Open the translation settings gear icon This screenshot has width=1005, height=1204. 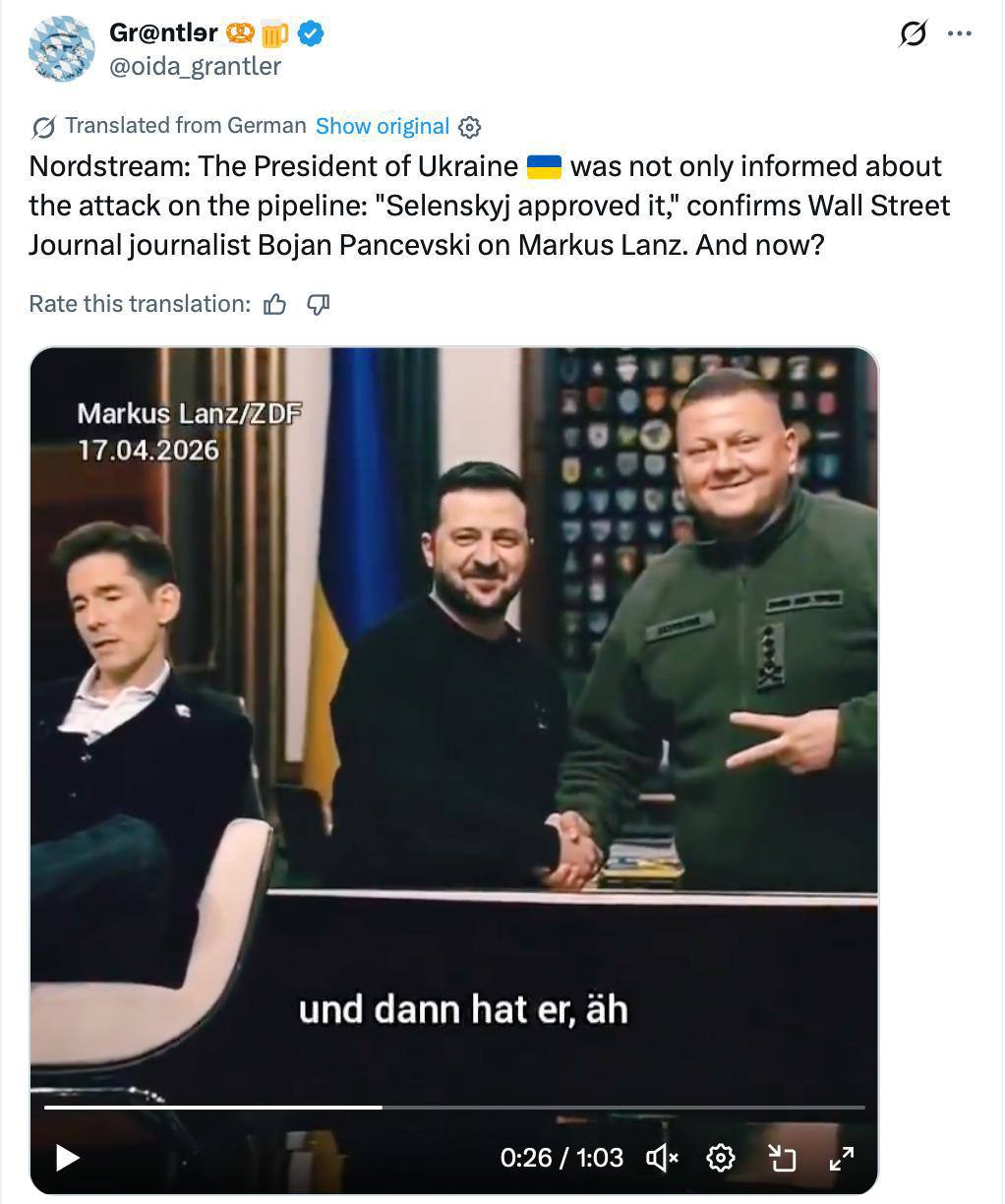pyautogui.click(x=470, y=127)
